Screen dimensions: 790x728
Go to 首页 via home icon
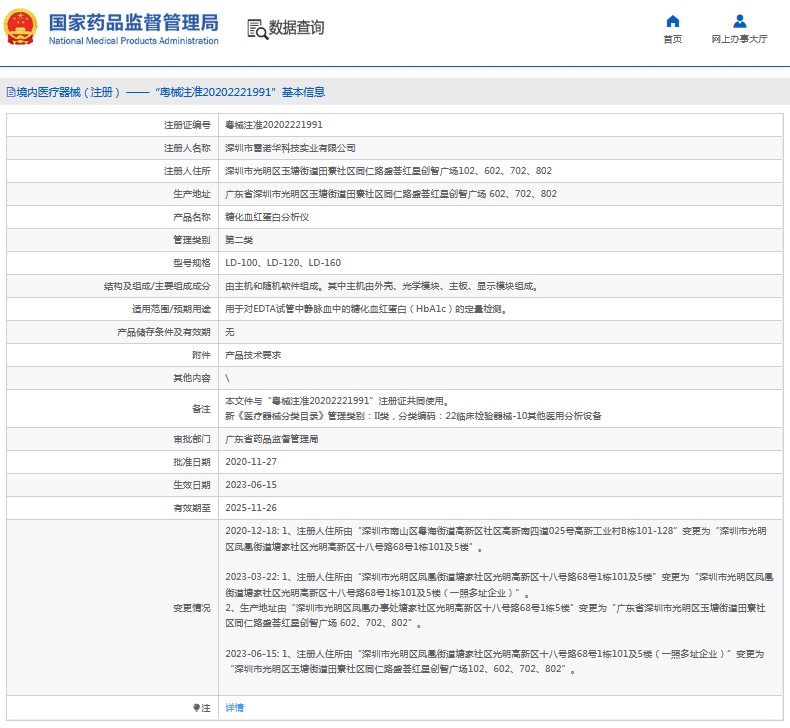pos(673,21)
